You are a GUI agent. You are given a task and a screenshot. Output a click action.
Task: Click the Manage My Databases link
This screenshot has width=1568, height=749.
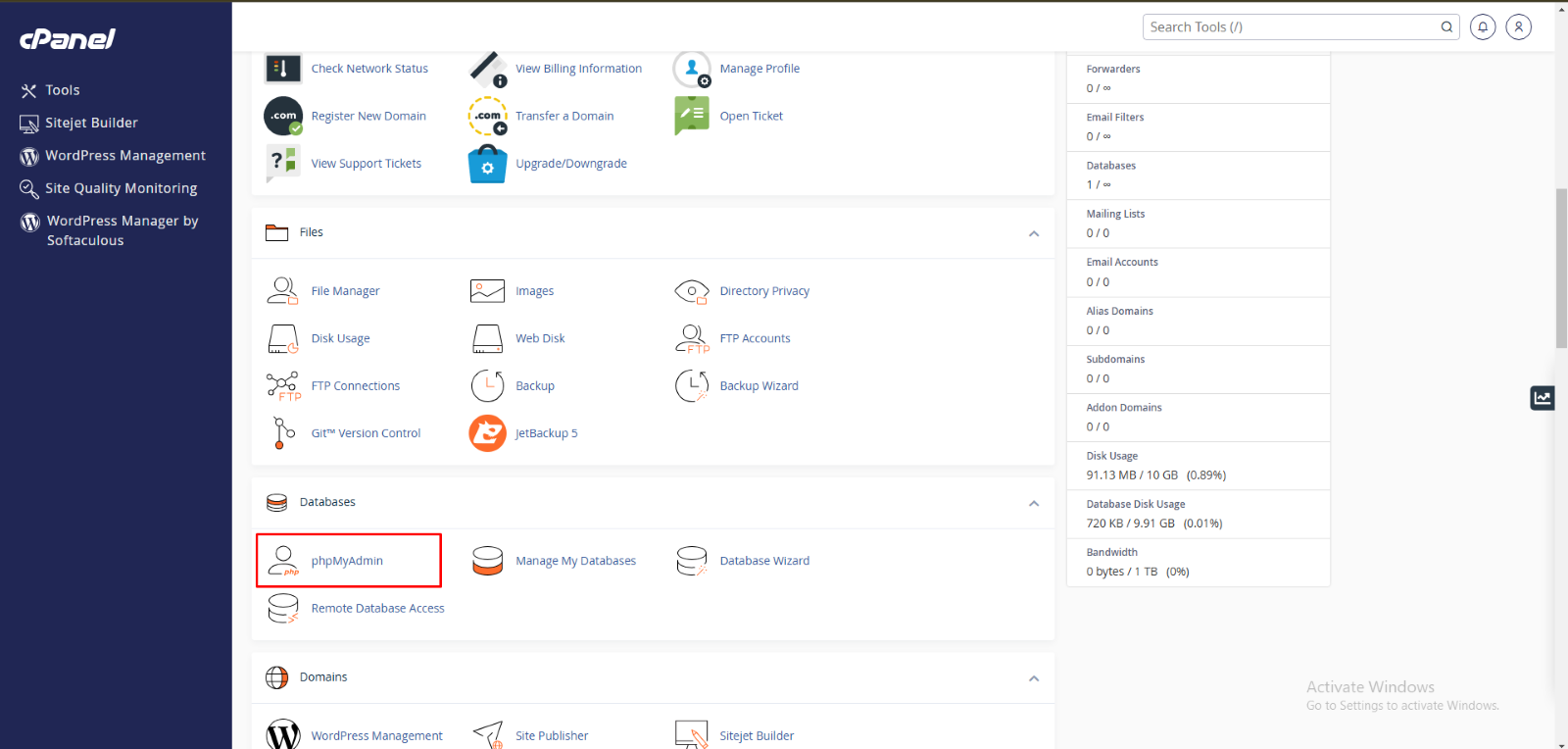[575, 561]
